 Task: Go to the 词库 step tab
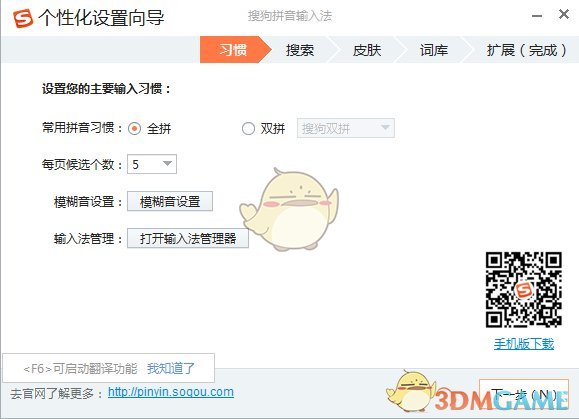tap(434, 50)
